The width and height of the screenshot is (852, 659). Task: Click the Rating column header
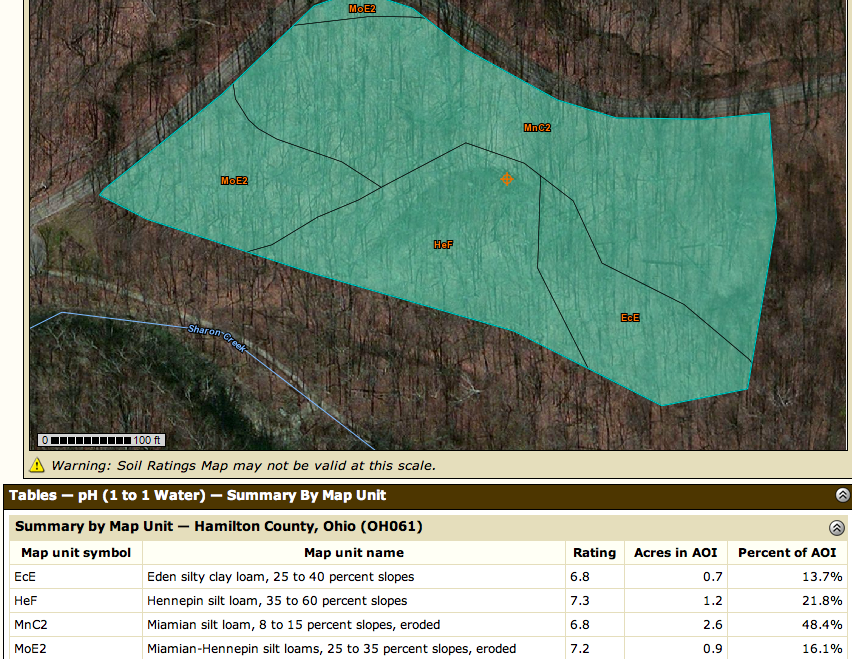pos(594,553)
